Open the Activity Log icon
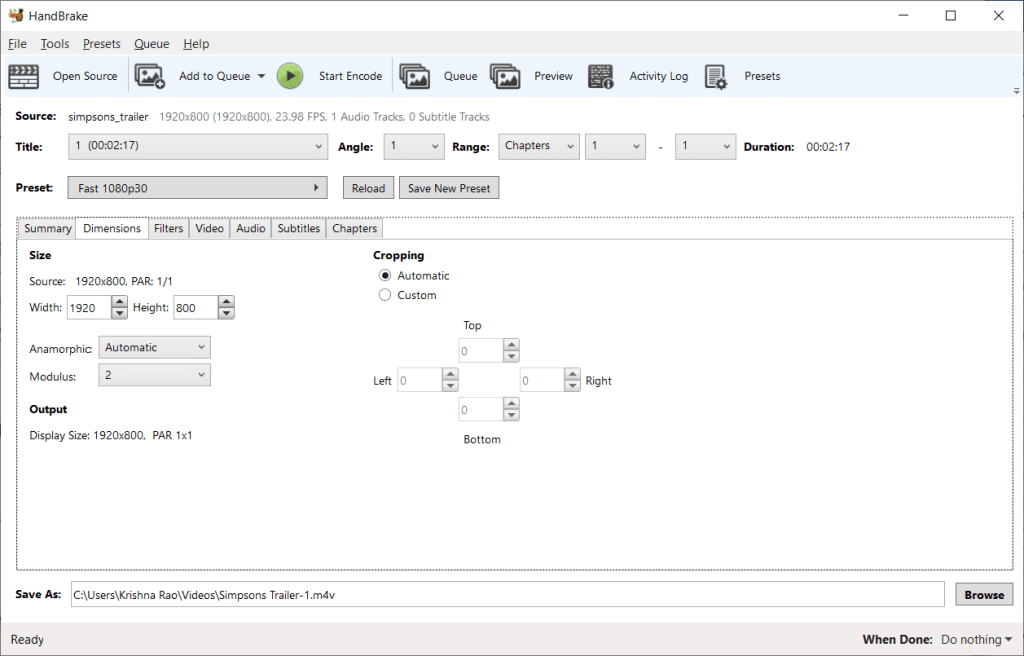The image size is (1024, 656). 601,76
